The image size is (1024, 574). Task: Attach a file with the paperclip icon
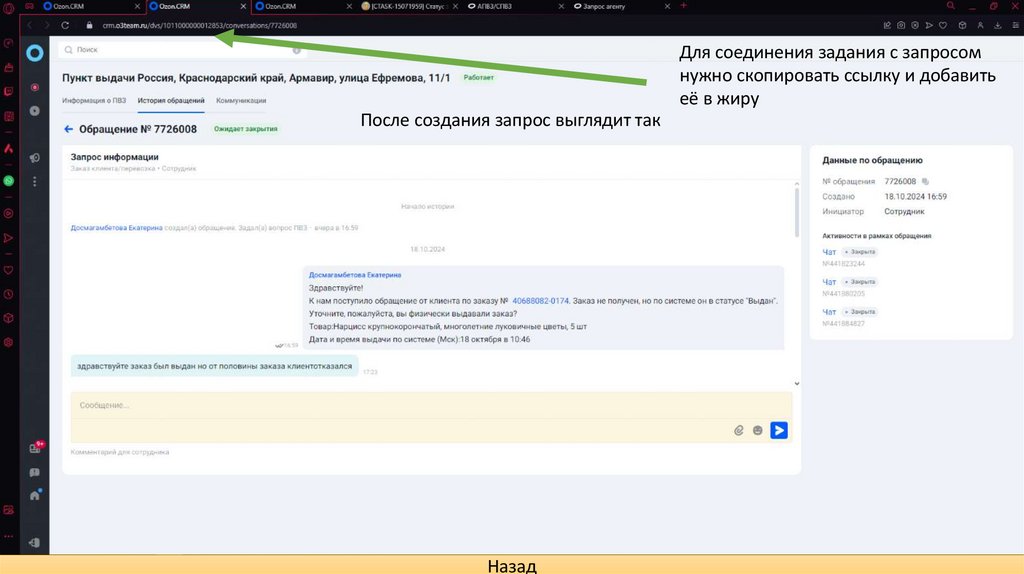(x=739, y=430)
